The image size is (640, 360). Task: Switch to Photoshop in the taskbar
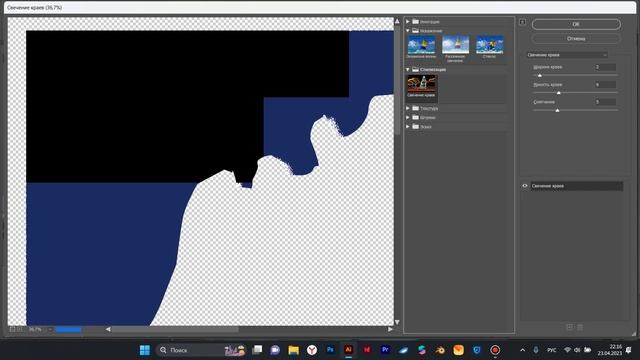coord(330,350)
